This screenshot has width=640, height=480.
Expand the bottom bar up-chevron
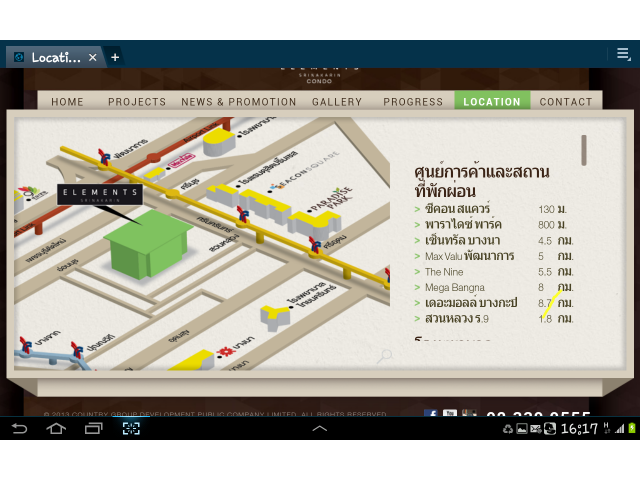320,428
